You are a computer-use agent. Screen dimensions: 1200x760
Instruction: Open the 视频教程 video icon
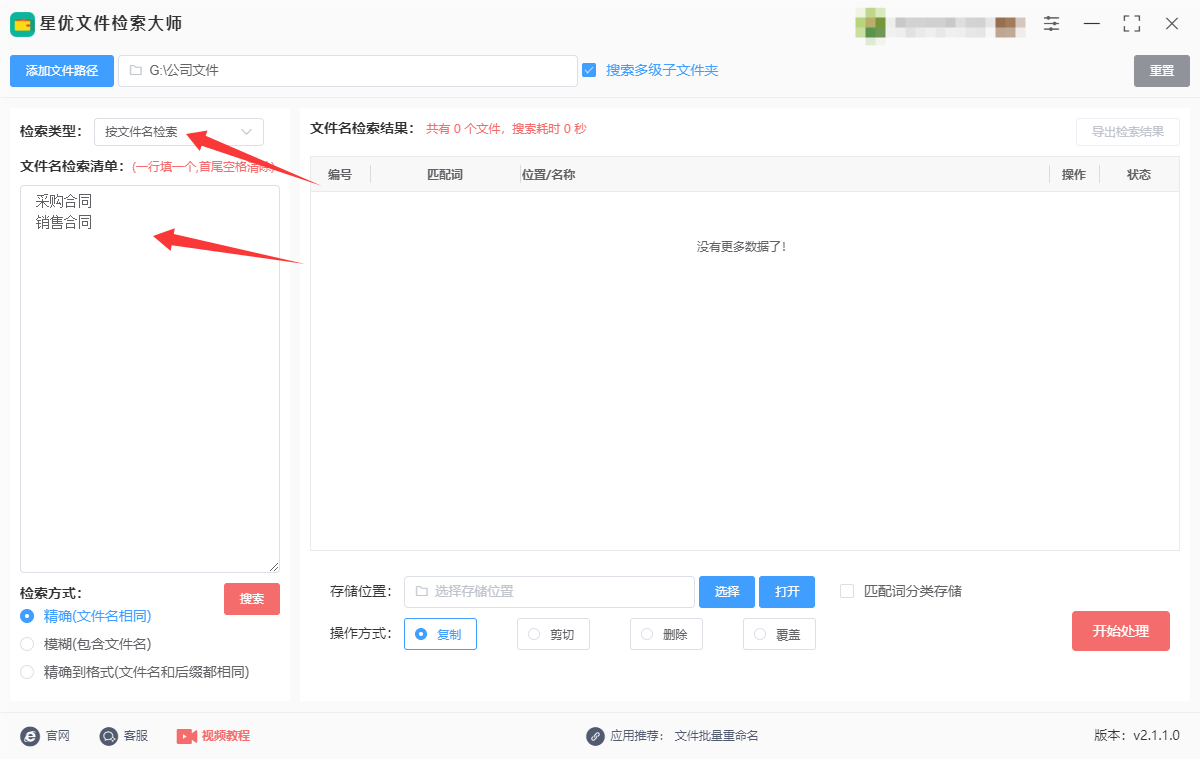tap(187, 736)
